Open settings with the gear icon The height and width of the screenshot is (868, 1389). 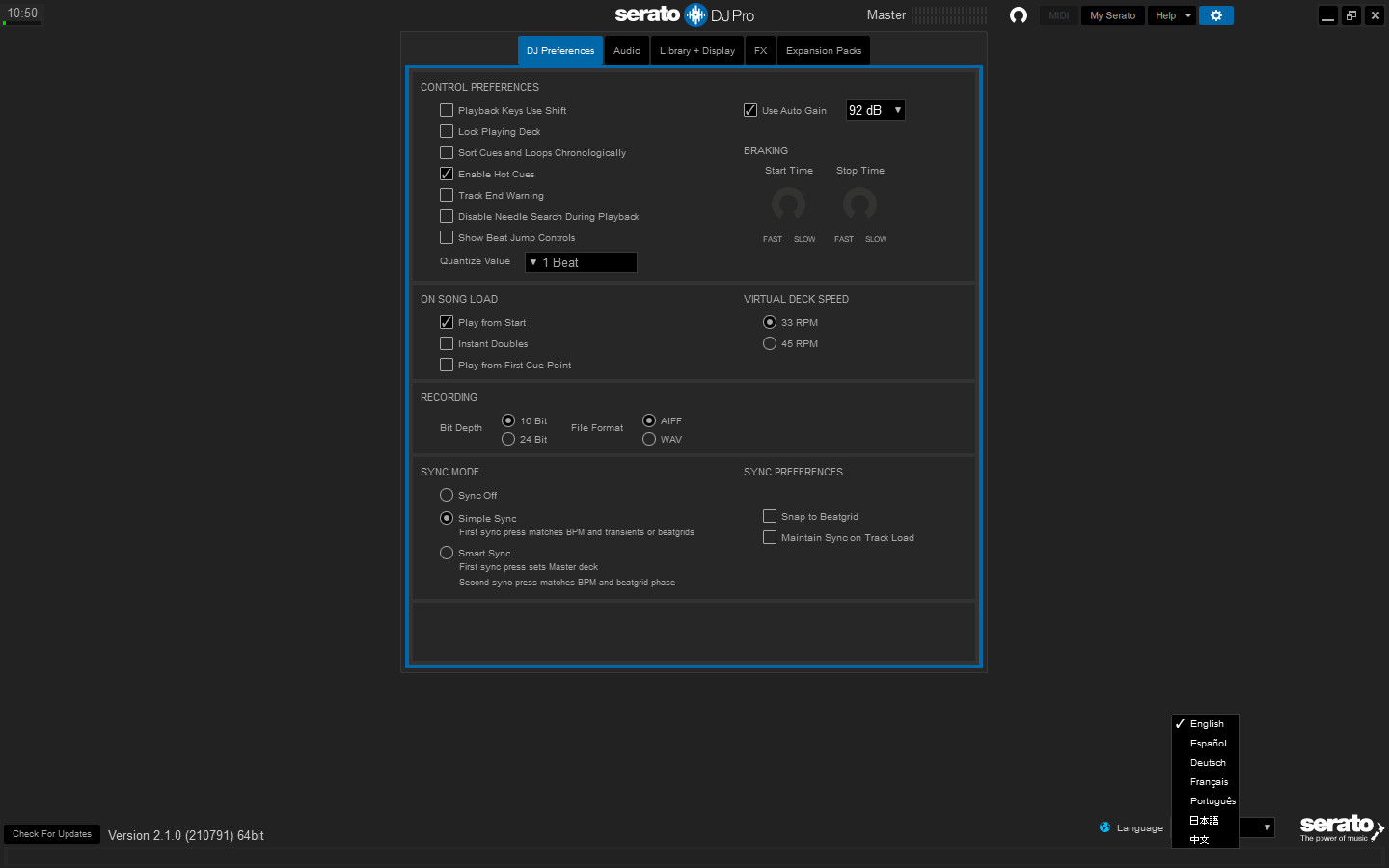(1216, 15)
